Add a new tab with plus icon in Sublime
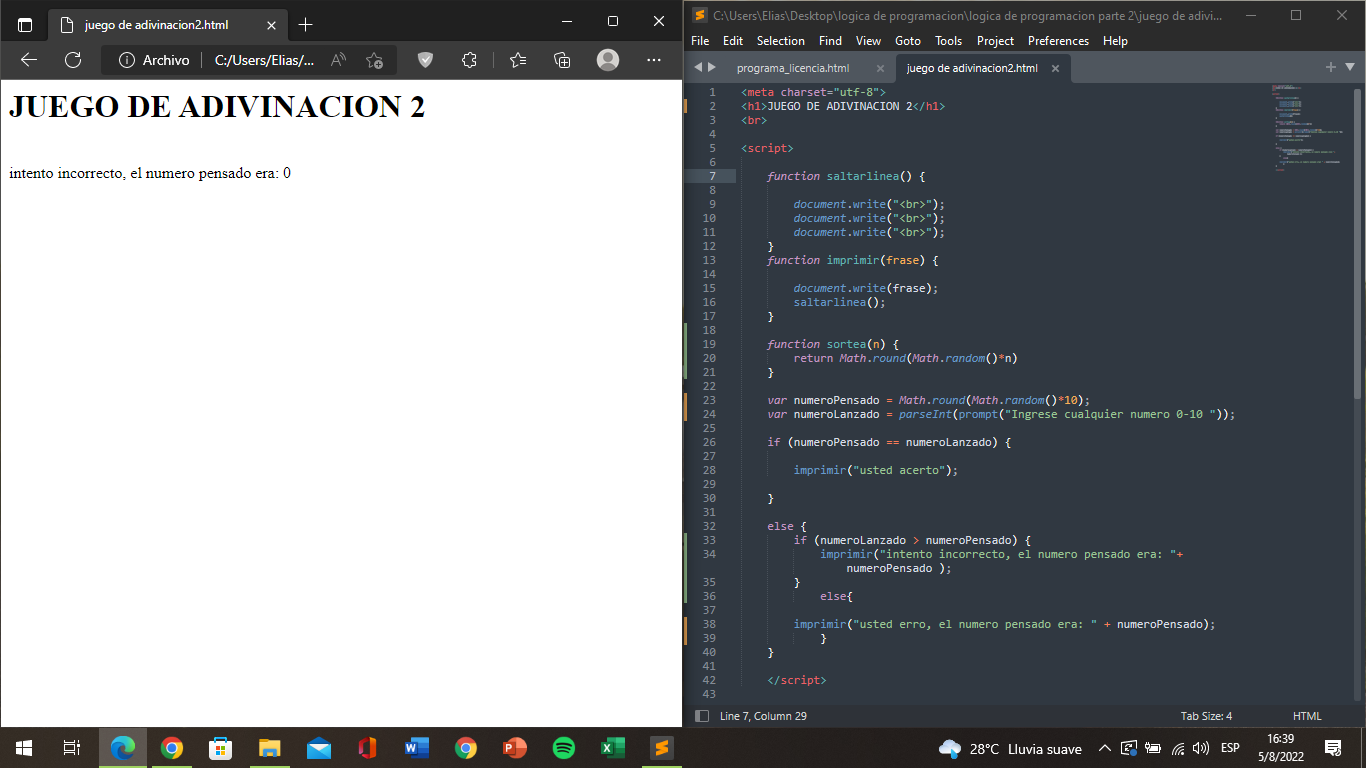Screen dimensions: 1366x768 (x=1331, y=67)
